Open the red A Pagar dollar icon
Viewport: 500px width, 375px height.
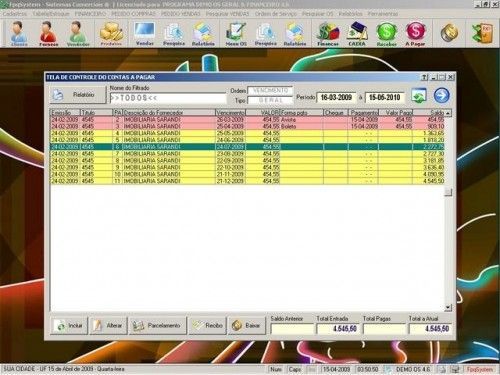(x=415, y=33)
